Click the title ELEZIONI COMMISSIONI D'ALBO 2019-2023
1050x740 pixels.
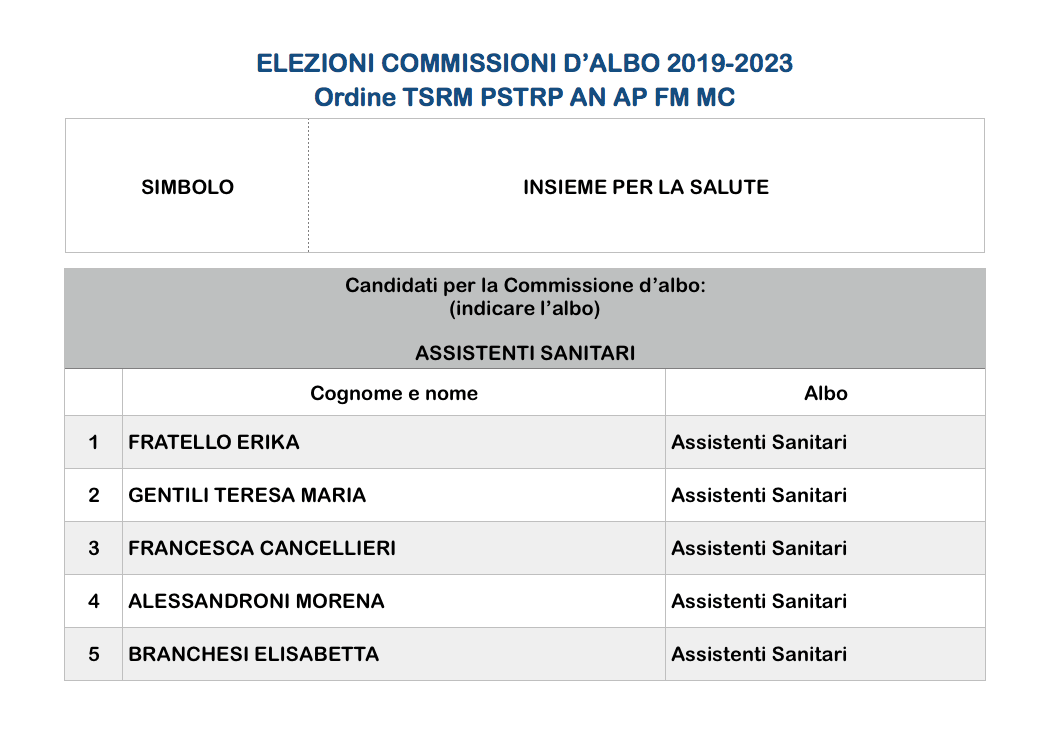(x=524, y=64)
